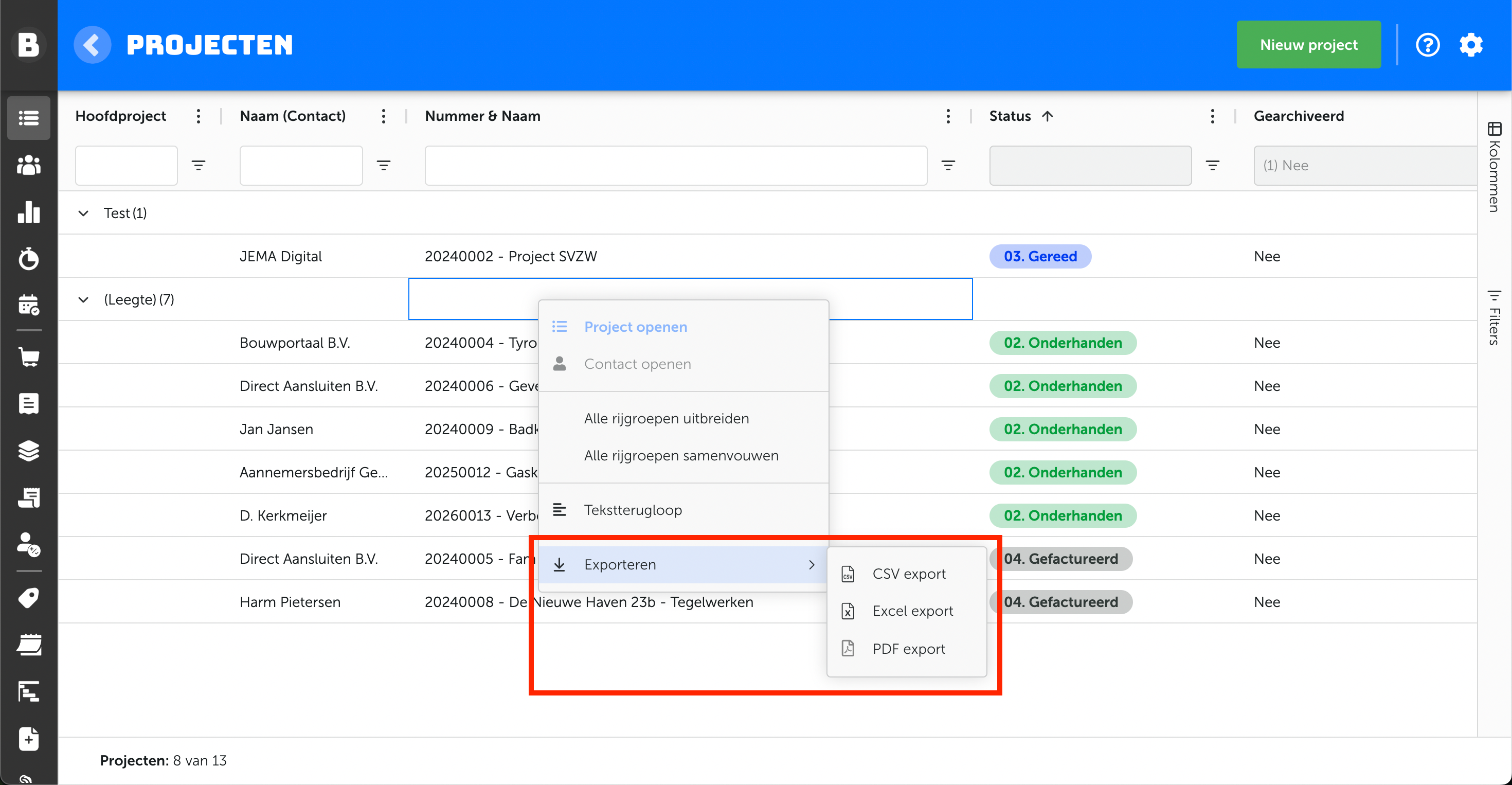Click the 'Projecten: 8 van 13' footer count

click(x=163, y=760)
